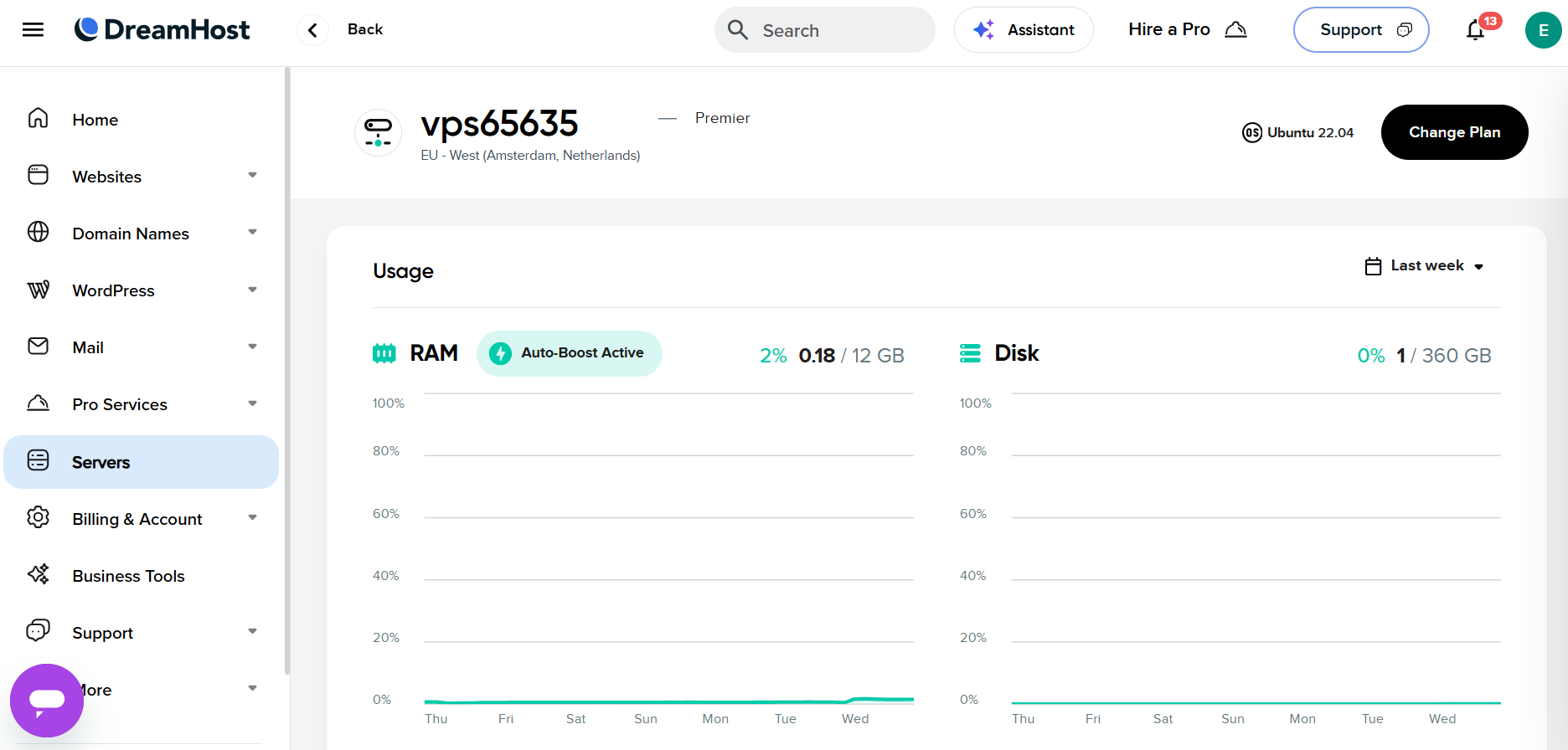Expand the Billing & Account arrow
Screen dimensions: 1568x750
tap(252, 517)
